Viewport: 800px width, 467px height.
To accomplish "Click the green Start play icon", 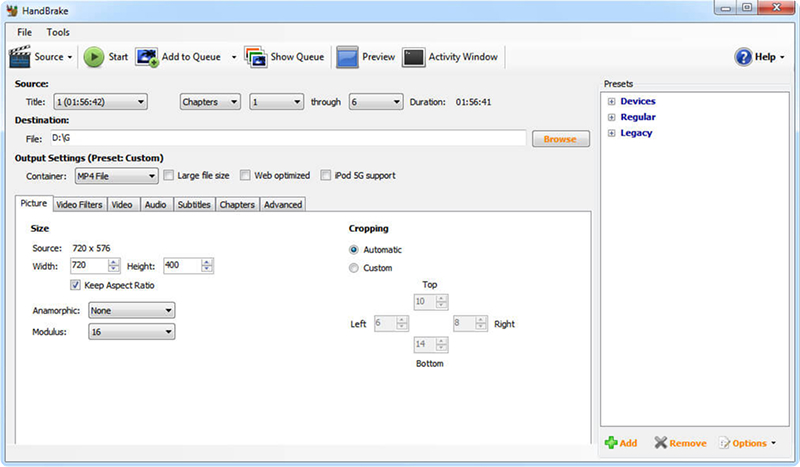I will [94, 57].
